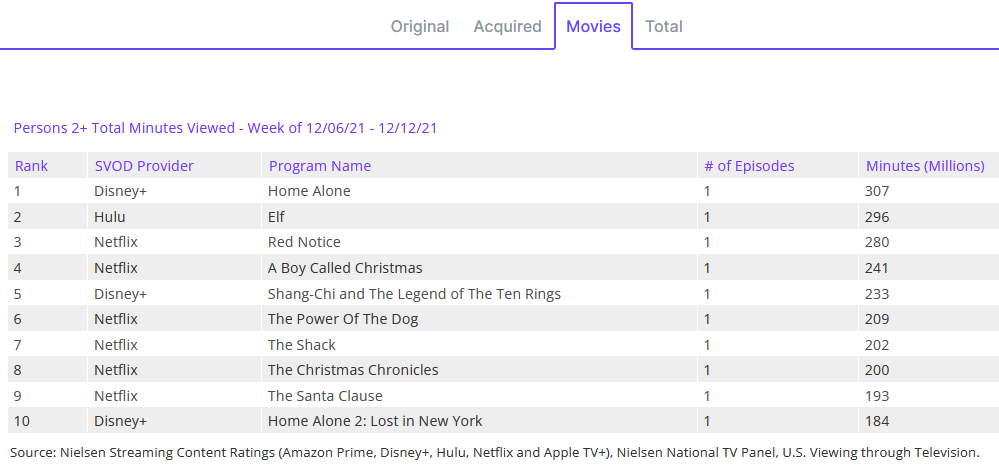Screen dimensions: 999x465
Task: Click the Rank column header
Action: [x=32, y=166]
